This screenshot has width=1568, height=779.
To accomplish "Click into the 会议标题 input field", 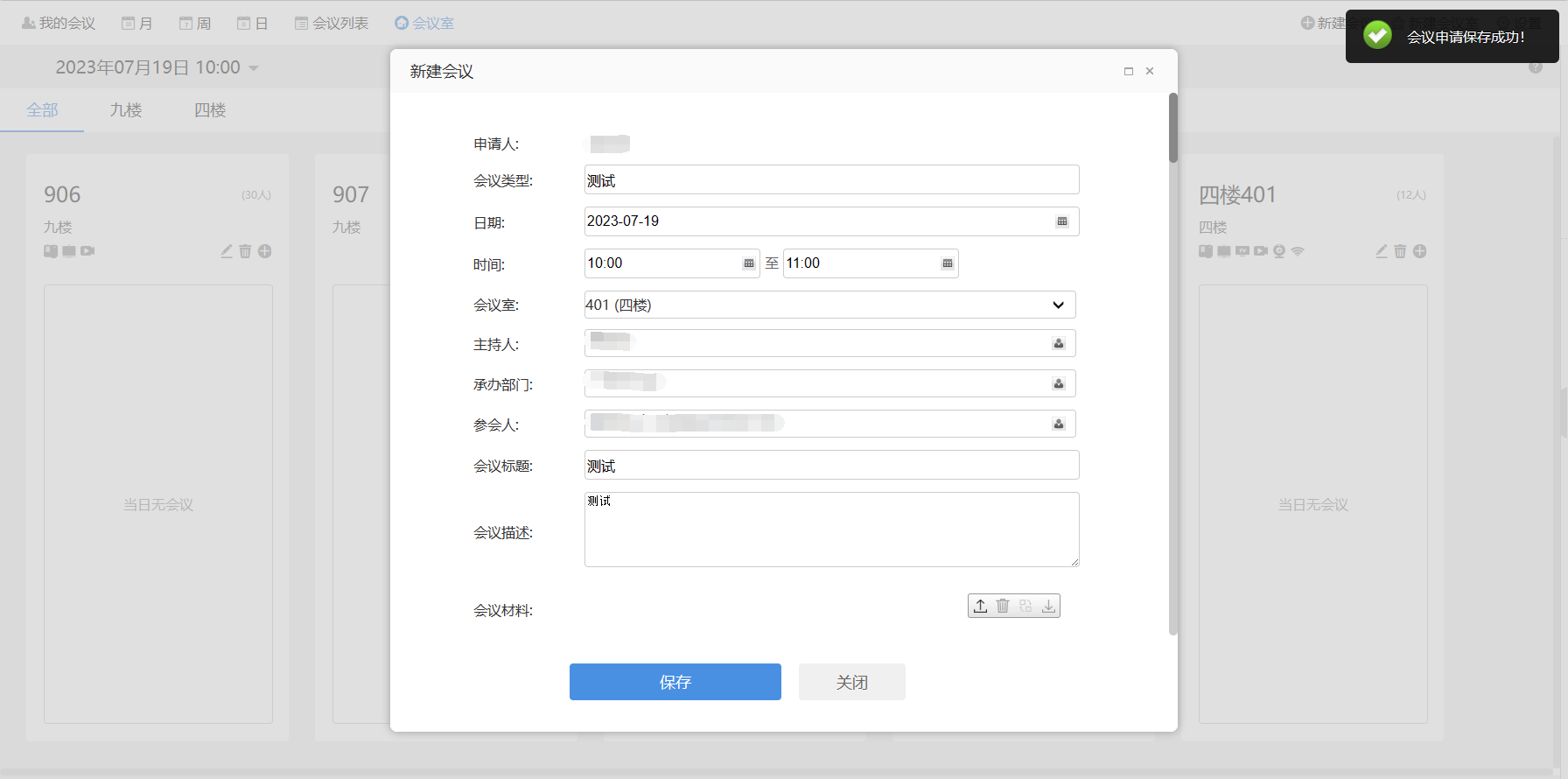I will [831, 466].
